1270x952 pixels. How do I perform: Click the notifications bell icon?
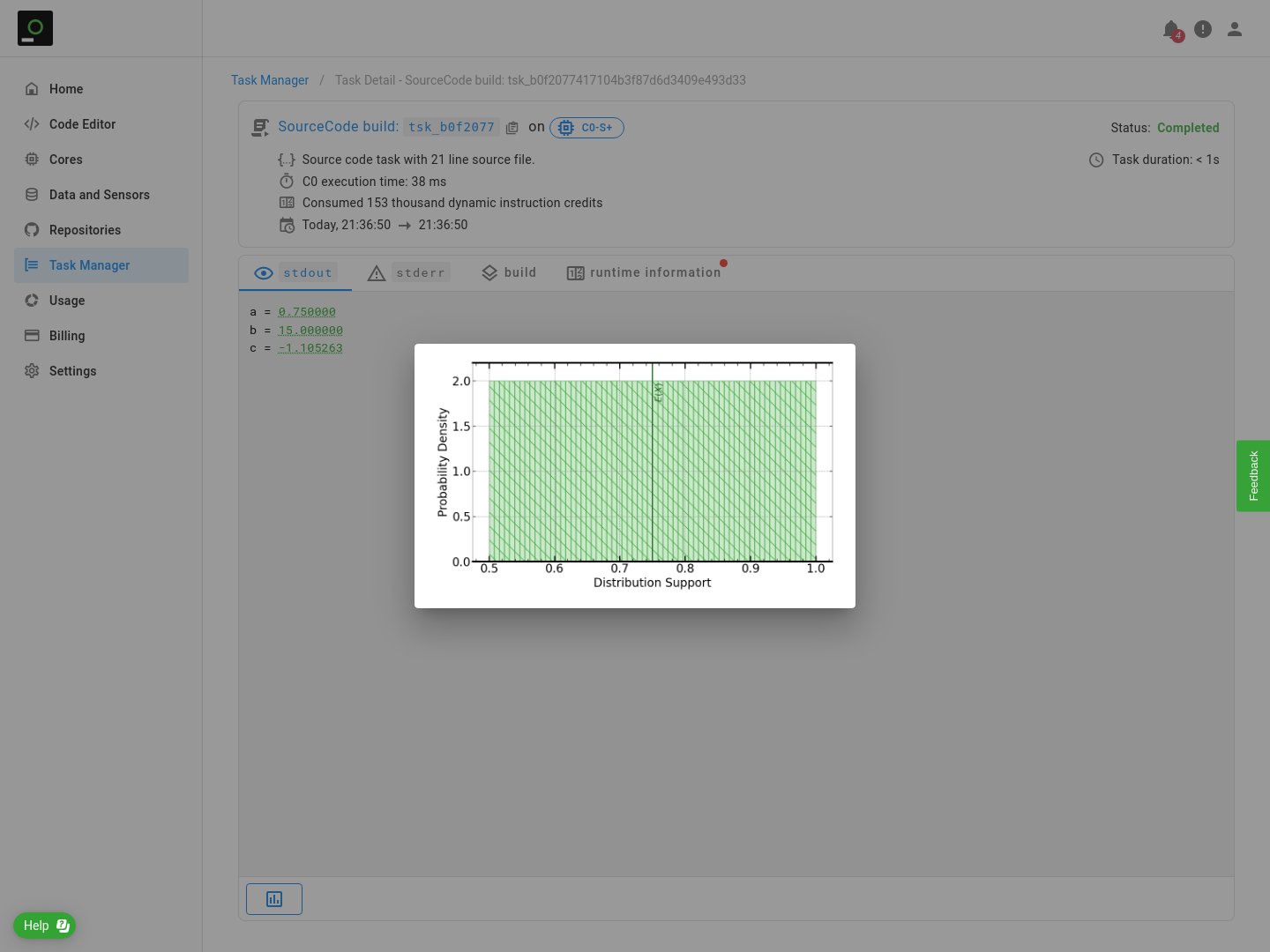(1171, 30)
